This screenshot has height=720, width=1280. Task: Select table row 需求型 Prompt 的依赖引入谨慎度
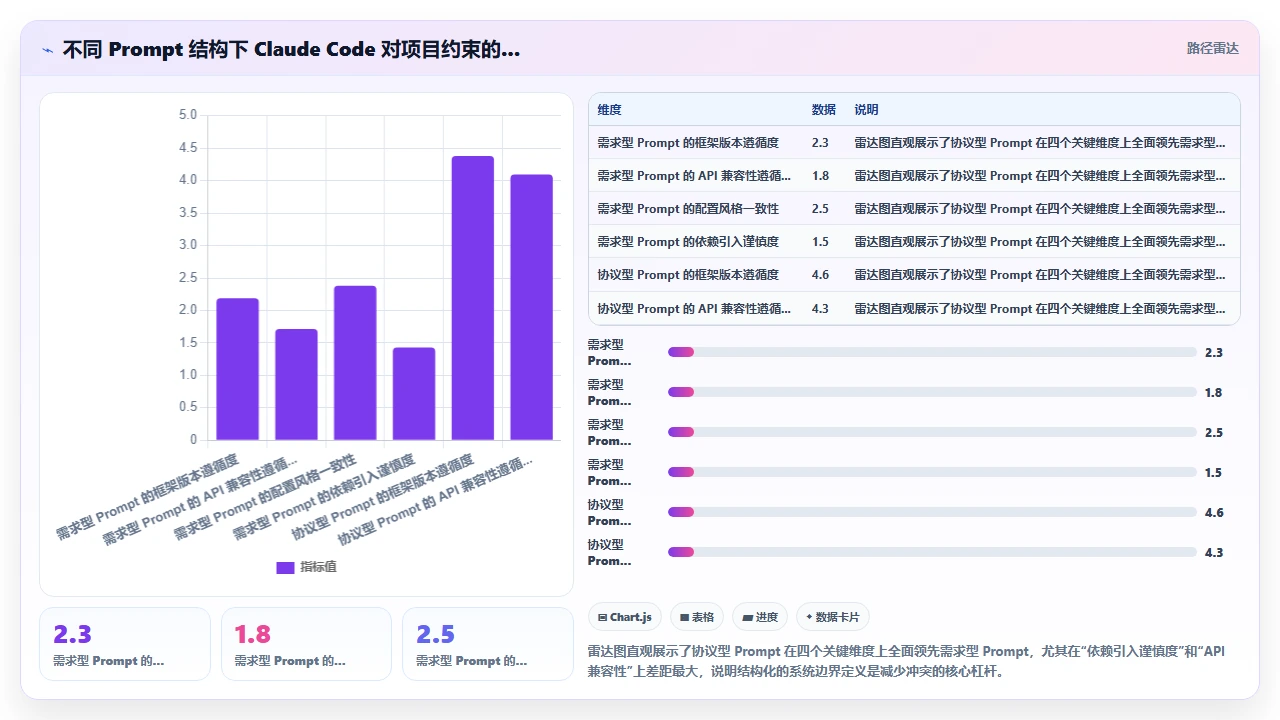tap(914, 241)
